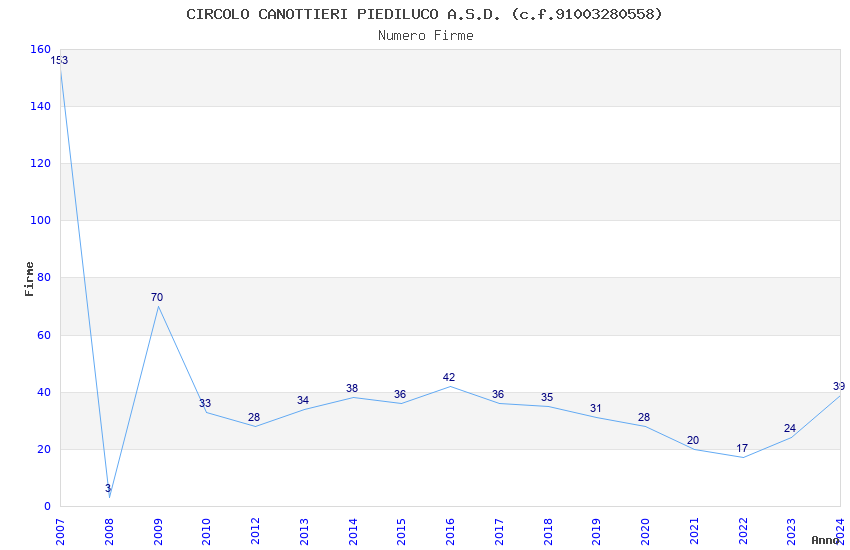850x550 pixels.
Task: Select the 'Numero Firme' subtitle
Action: [426, 36]
